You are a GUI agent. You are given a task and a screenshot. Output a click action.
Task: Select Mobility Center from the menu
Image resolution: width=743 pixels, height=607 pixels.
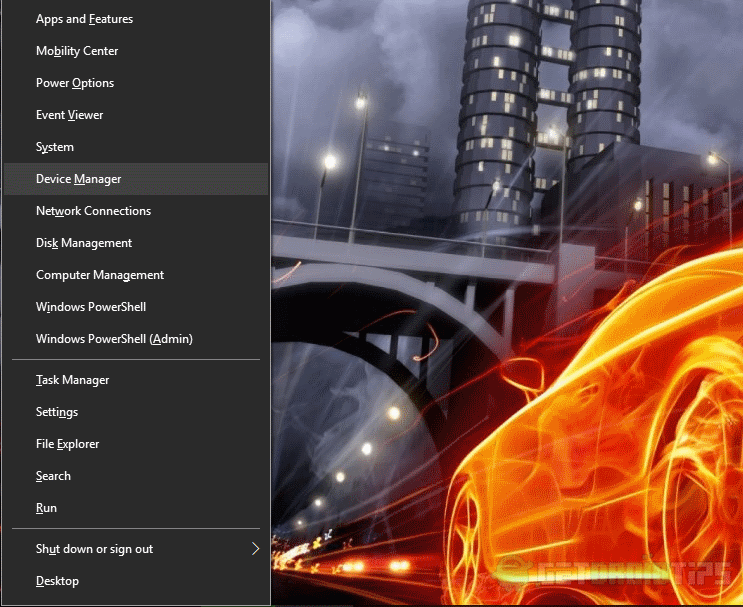click(x=136, y=51)
